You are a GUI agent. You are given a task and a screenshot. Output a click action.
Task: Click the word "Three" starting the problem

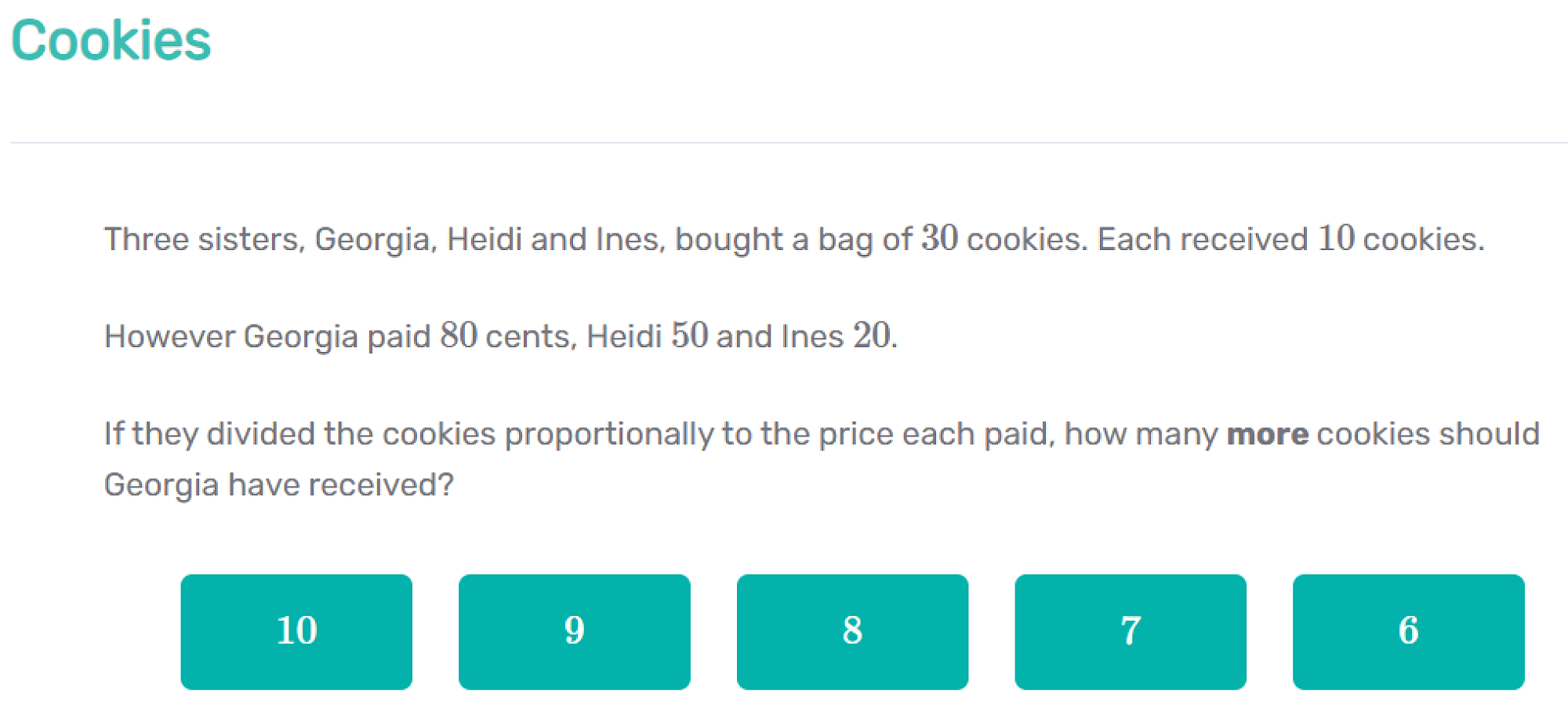(x=147, y=239)
